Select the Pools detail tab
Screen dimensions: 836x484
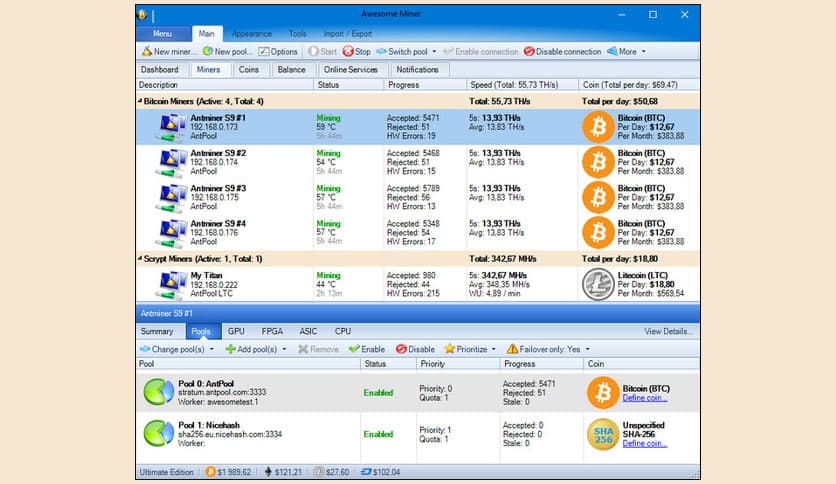[201, 331]
